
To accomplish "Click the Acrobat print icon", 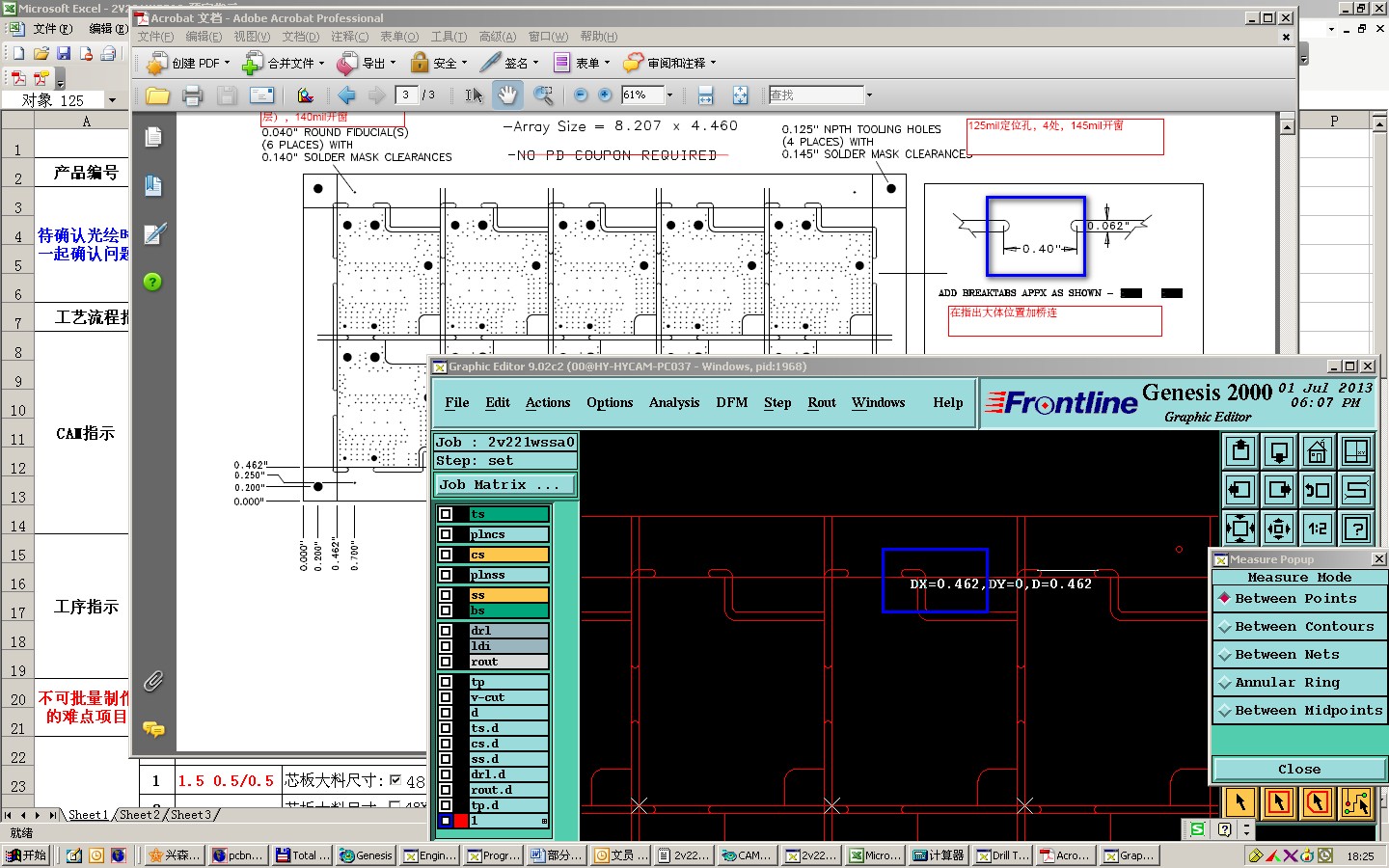I will click(x=192, y=95).
